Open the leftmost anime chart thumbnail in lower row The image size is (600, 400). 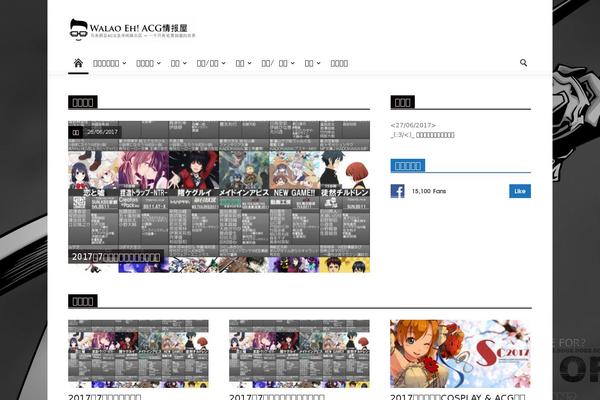tap(138, 354)
